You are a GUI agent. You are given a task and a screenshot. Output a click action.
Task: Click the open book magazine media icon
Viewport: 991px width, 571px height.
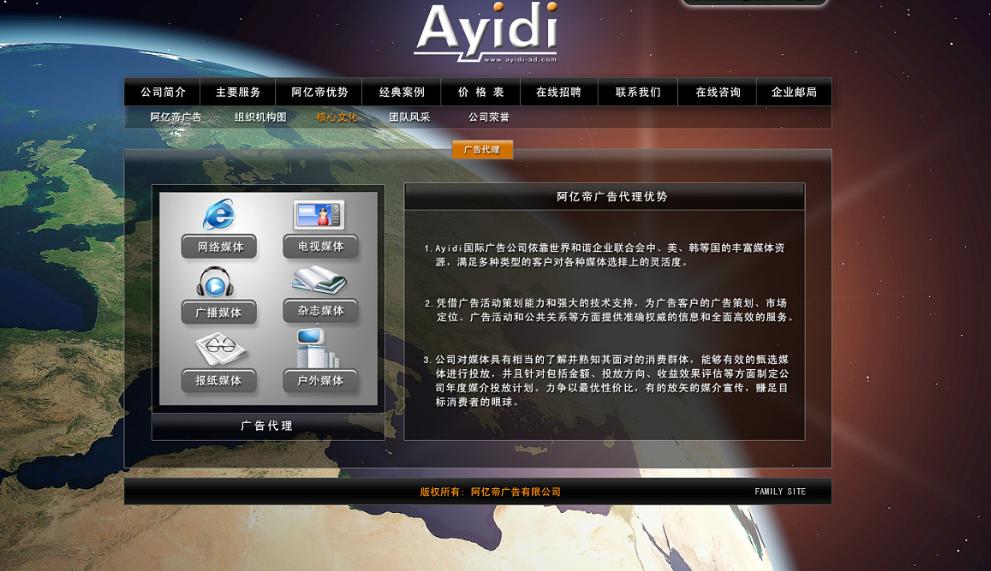click(319, 280)
